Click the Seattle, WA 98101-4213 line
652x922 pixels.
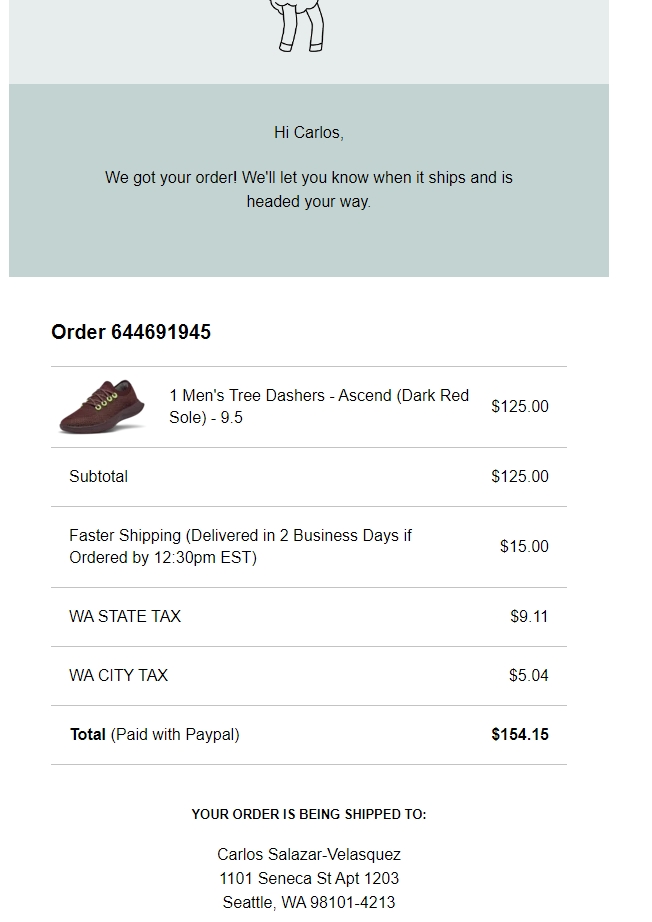click(x=309, y=903)
